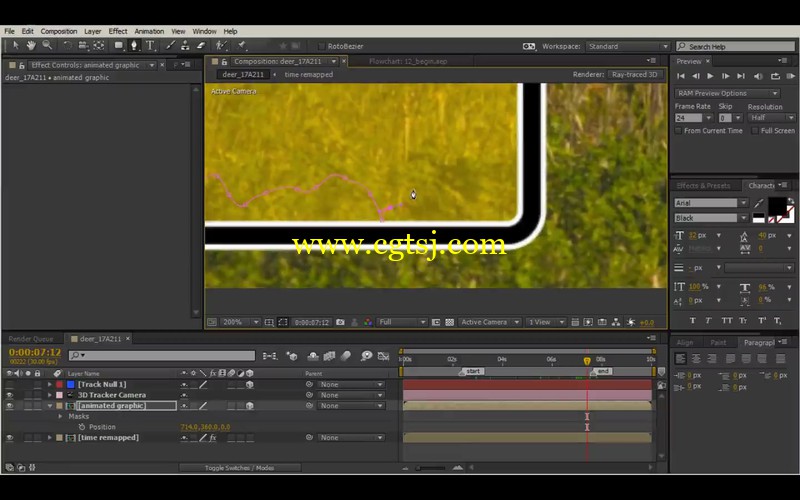Expand the 3D Tracker Camera layer
Image resolution: width=800 pixels, height=500 pixels.
49,395
